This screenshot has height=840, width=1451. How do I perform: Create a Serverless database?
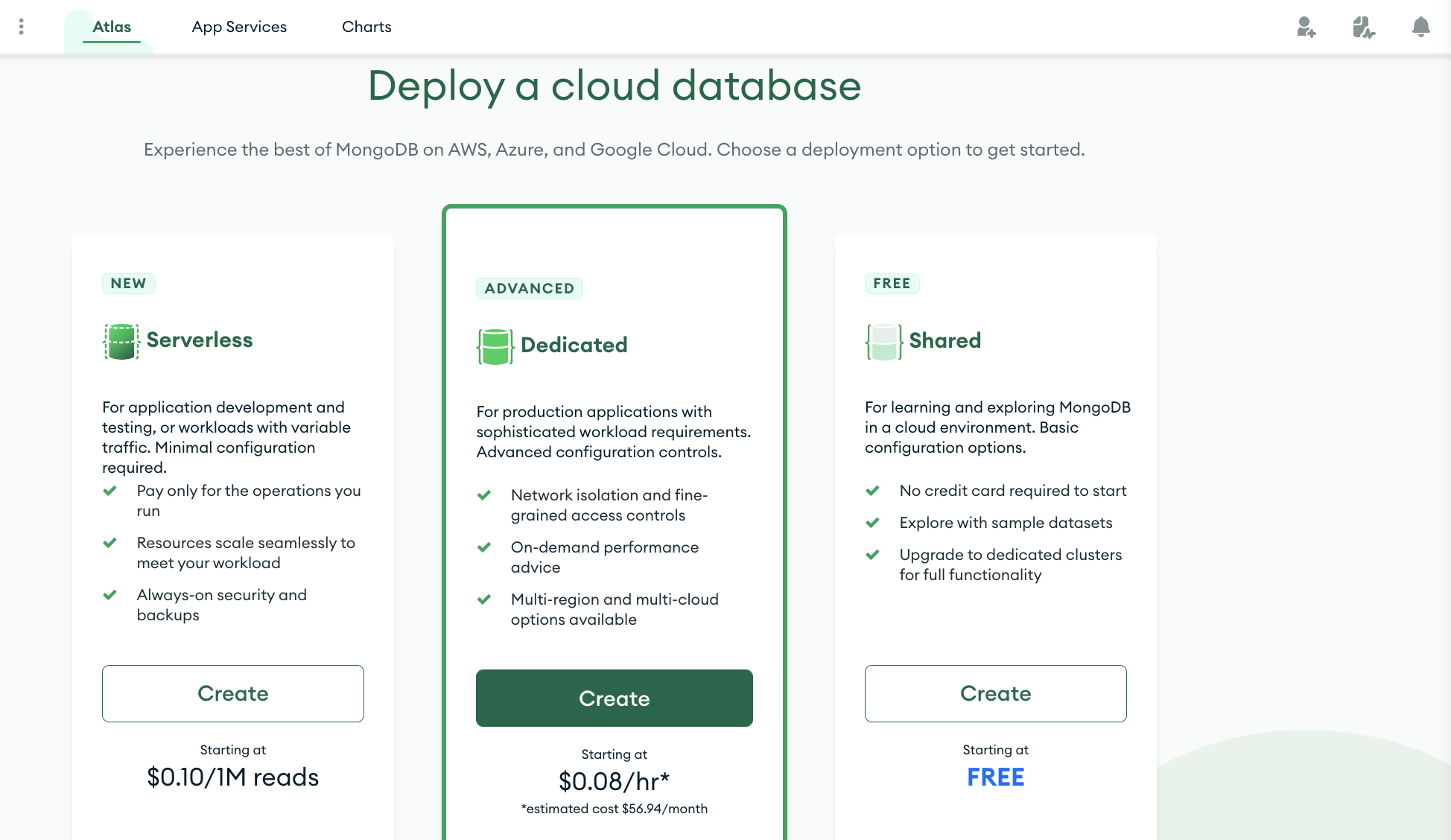(x=233, y=693)
